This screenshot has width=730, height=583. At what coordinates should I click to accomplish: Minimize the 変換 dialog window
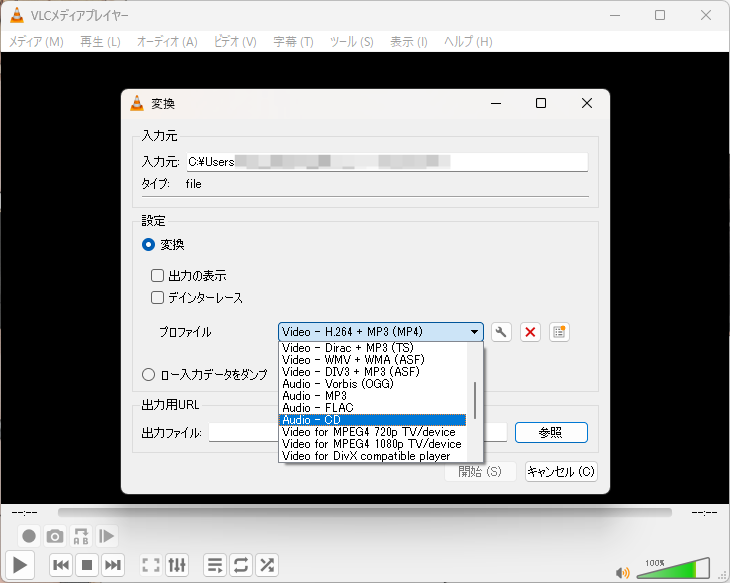tap(496, 103)
